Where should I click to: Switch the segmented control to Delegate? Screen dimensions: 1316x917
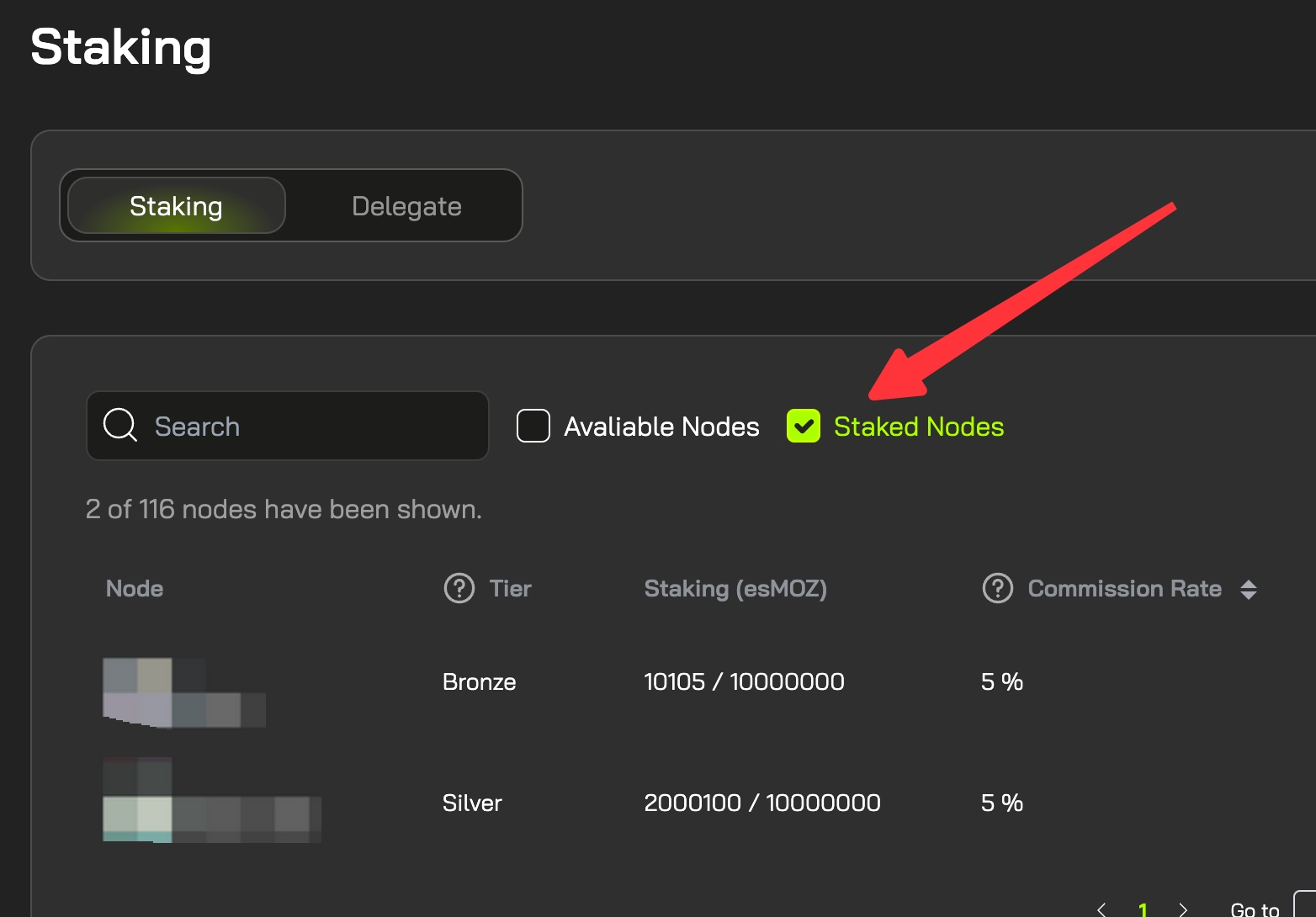click(x=406, y=205)
